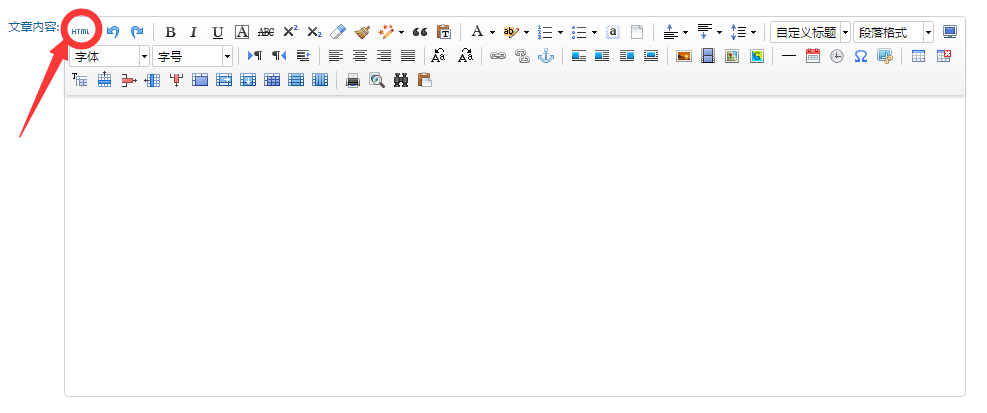
Task: Insert video using film strip icon
Action: pyautogui.click(x=707, y=56)
